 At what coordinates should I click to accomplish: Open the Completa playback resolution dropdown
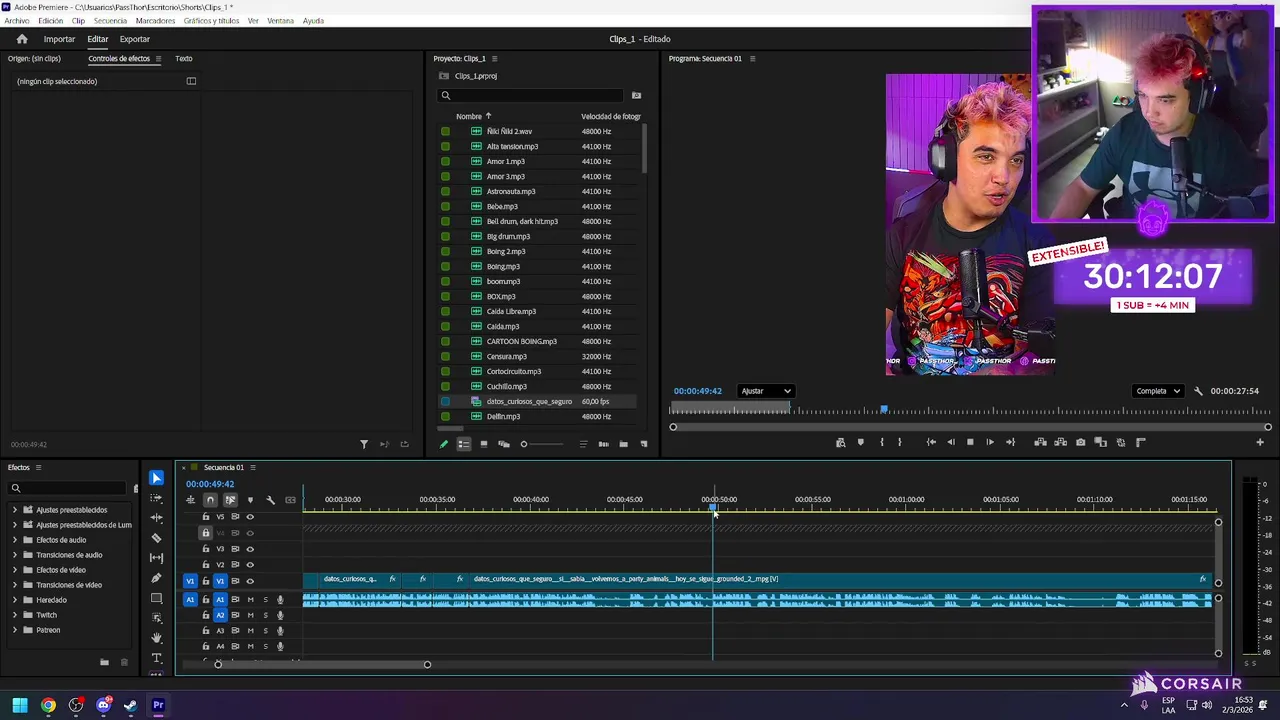click(x=1158, y=391)
